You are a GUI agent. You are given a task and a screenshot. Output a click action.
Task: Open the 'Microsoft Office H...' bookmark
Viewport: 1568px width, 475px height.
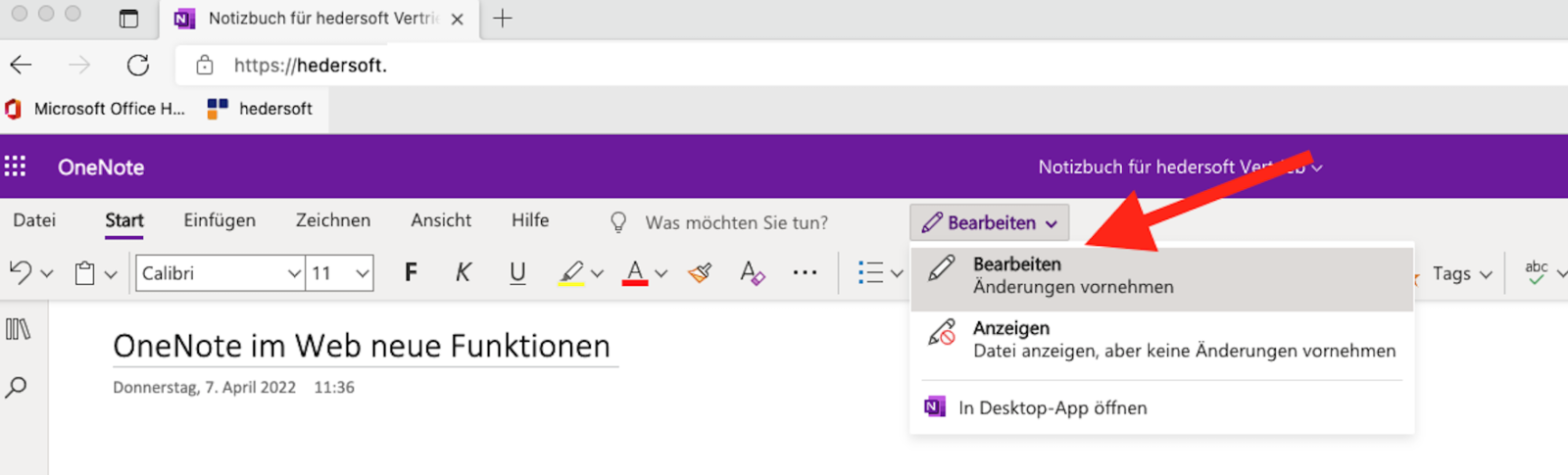(96, 109)
